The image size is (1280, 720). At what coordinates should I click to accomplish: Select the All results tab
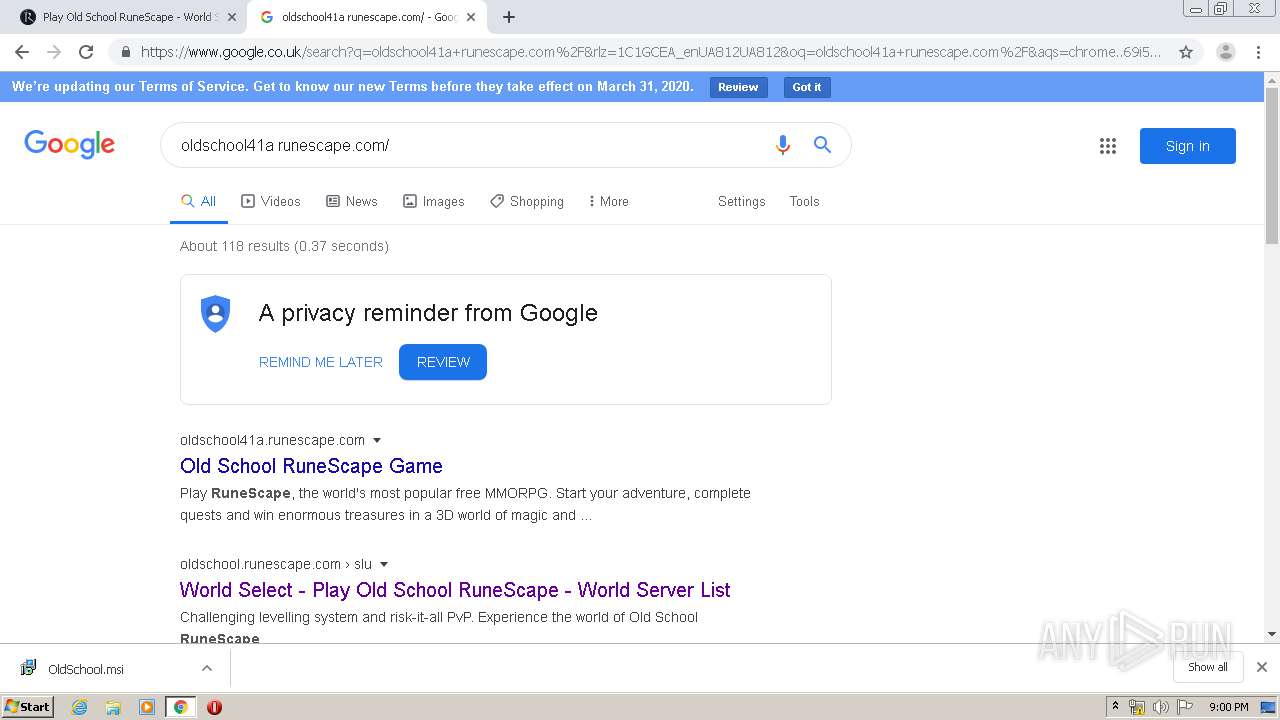(x=198, y=201)
